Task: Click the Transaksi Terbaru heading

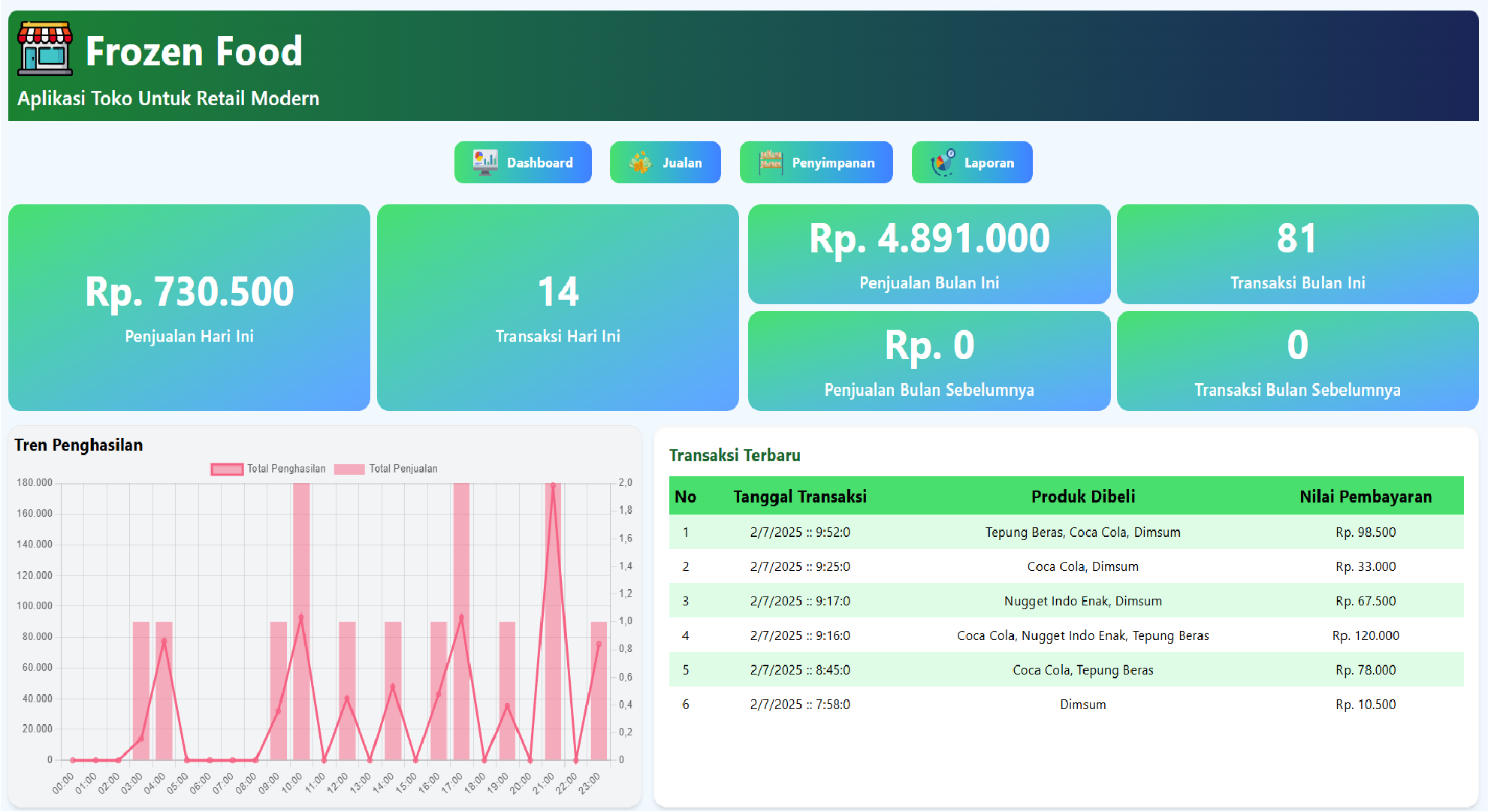Action: (735, 455)
